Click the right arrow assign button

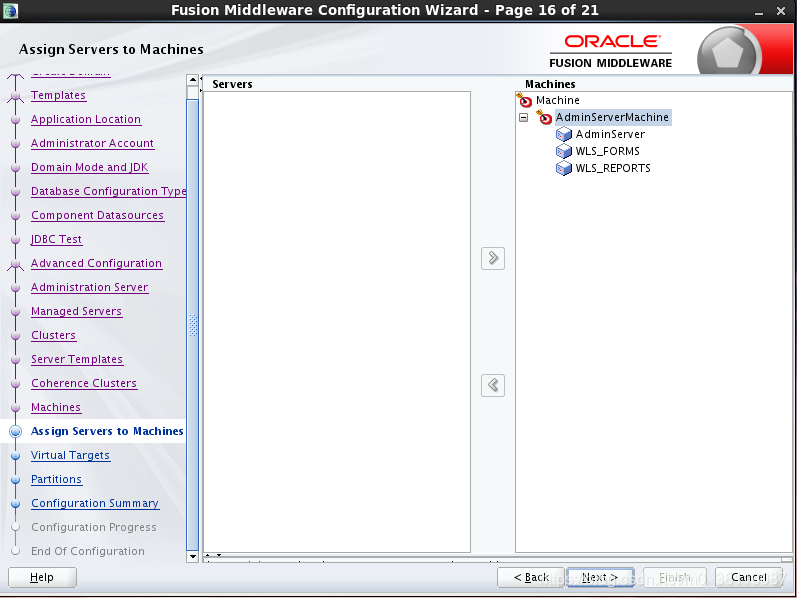click(x=493, y=258)
